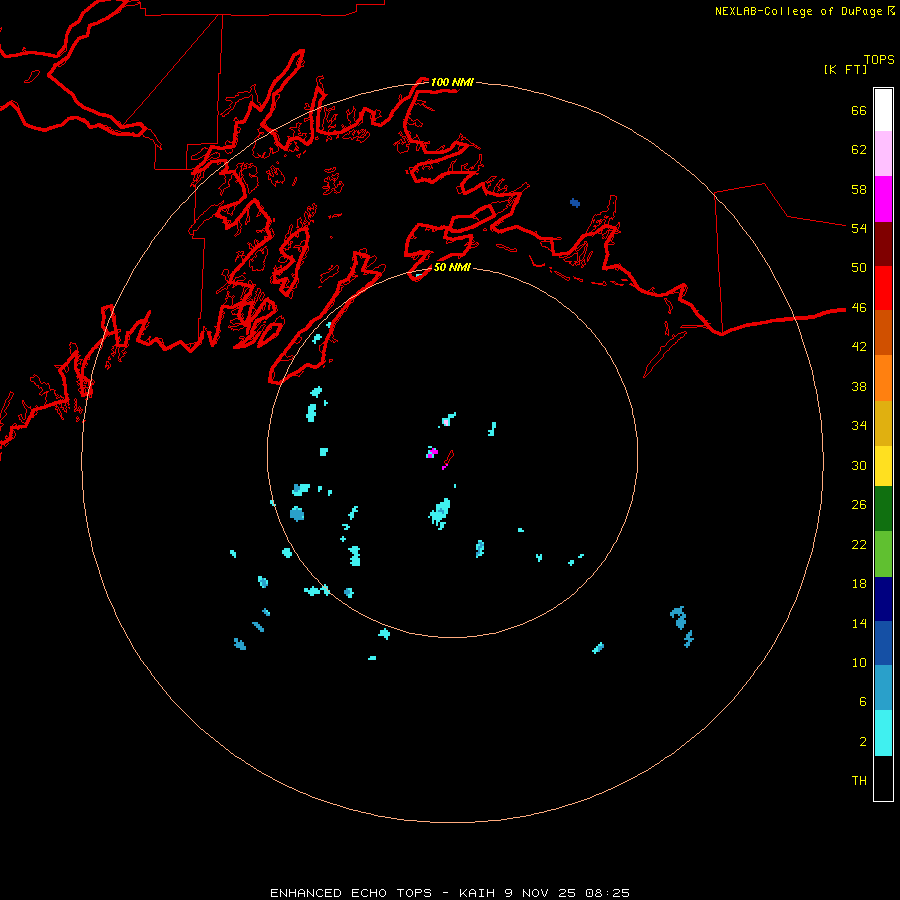Click the '9 NOV 25' date text
The width and height of the screenshot is (900, 900).
540,893
